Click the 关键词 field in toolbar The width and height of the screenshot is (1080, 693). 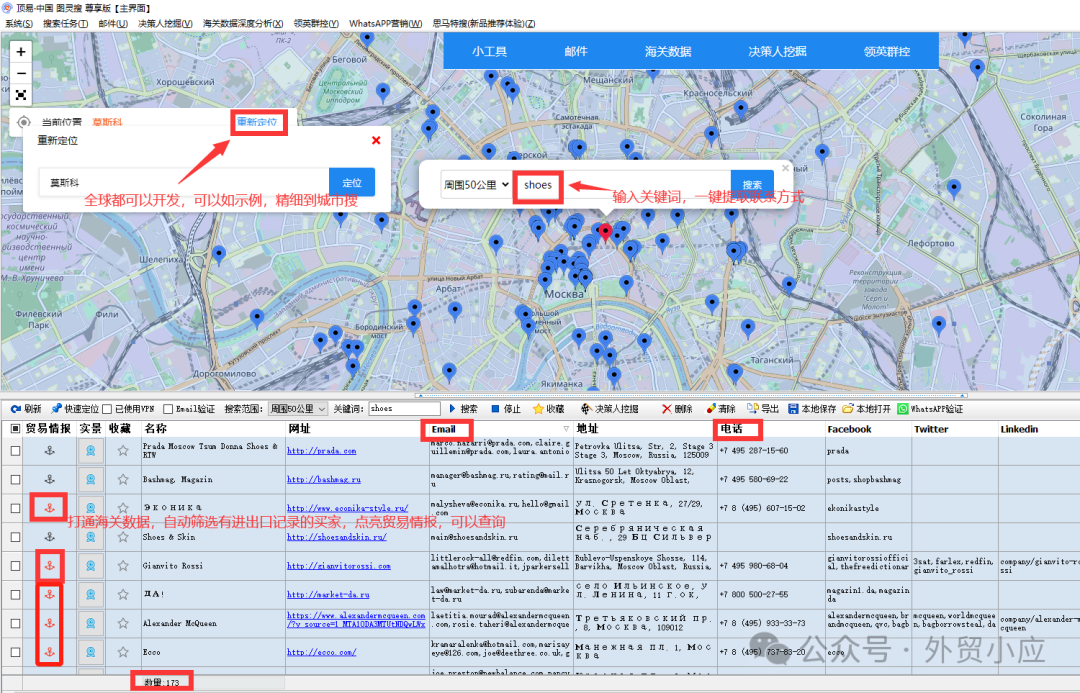coord(404,409)
